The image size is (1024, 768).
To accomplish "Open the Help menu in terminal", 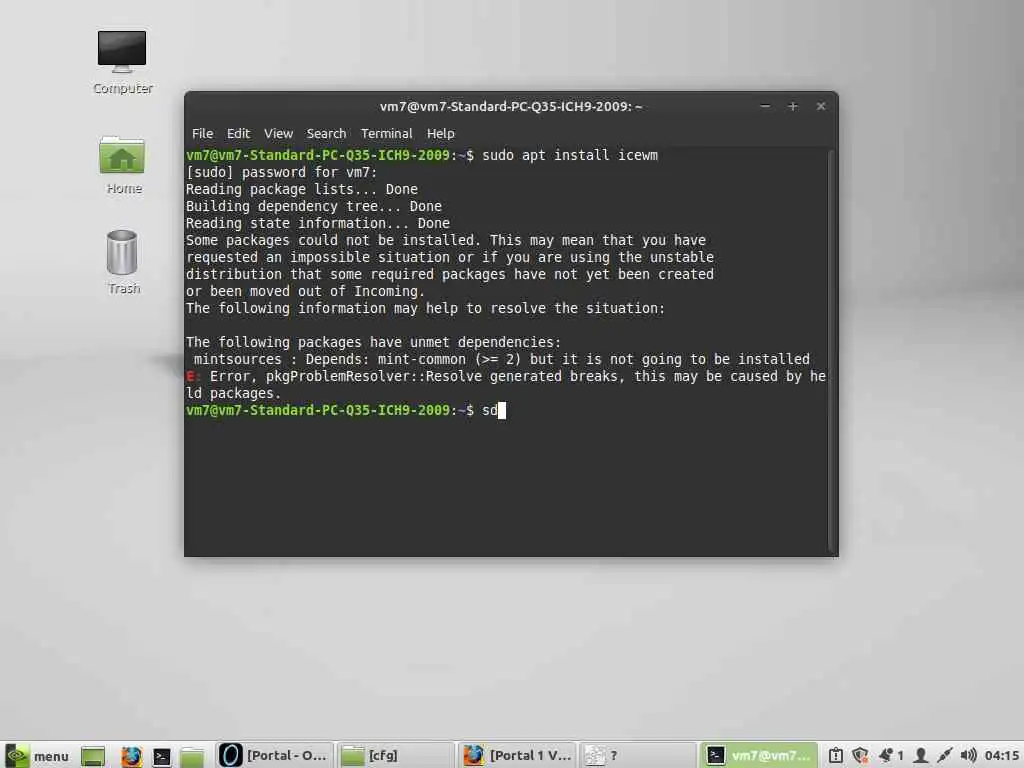I will [441, 133].
